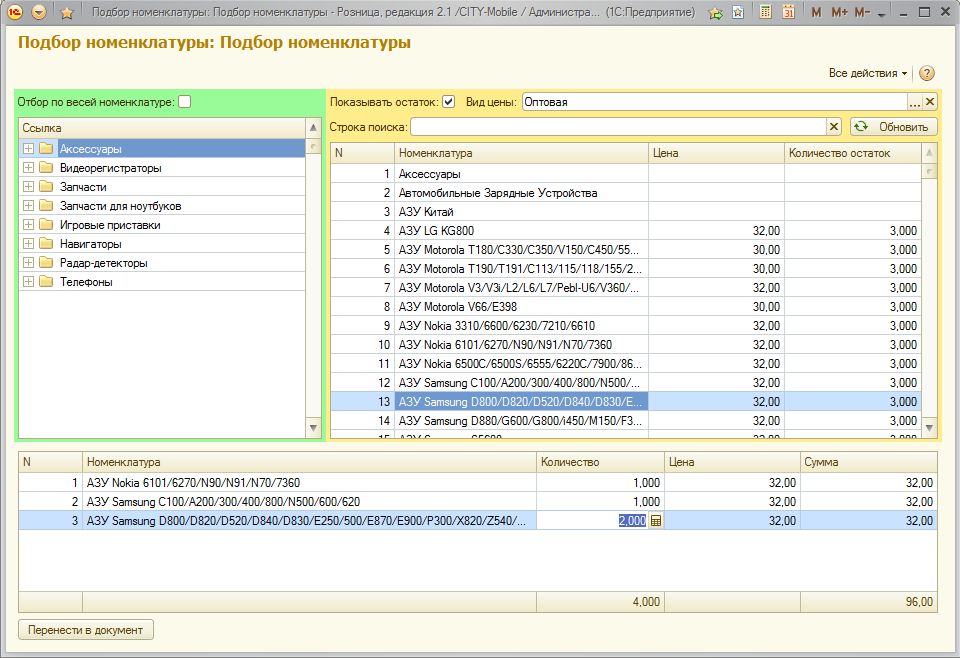Open the calendar icon in title bar
Screen dimensions: 960x658
789,12
